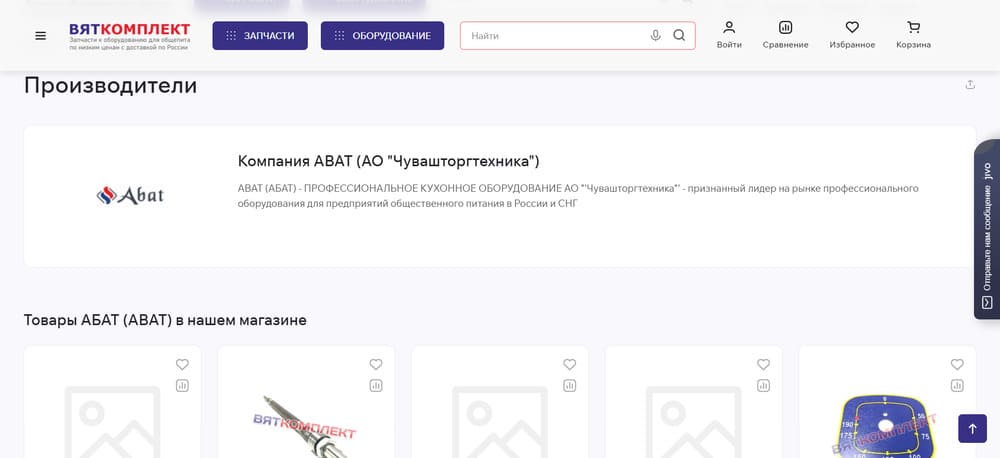Click the ВятКомплект logo

coord(129,35)
